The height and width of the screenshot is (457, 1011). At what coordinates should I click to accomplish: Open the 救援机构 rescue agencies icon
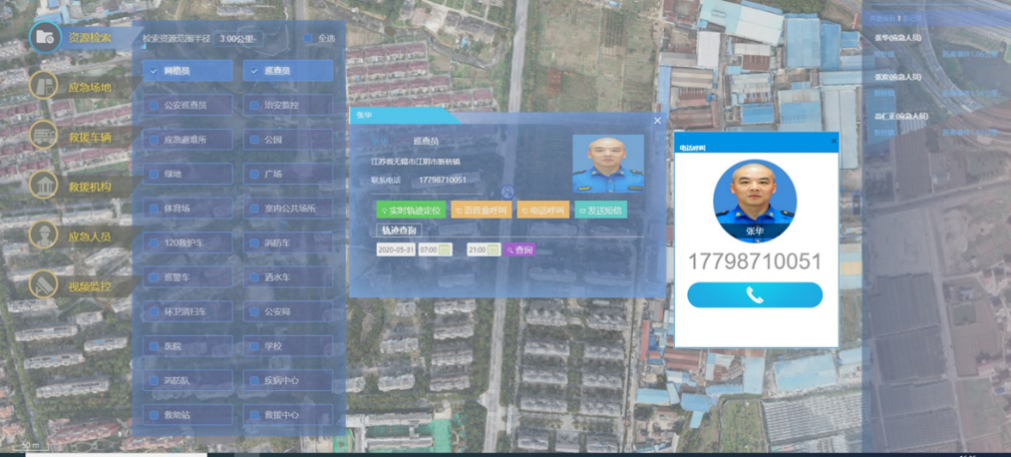44,185
